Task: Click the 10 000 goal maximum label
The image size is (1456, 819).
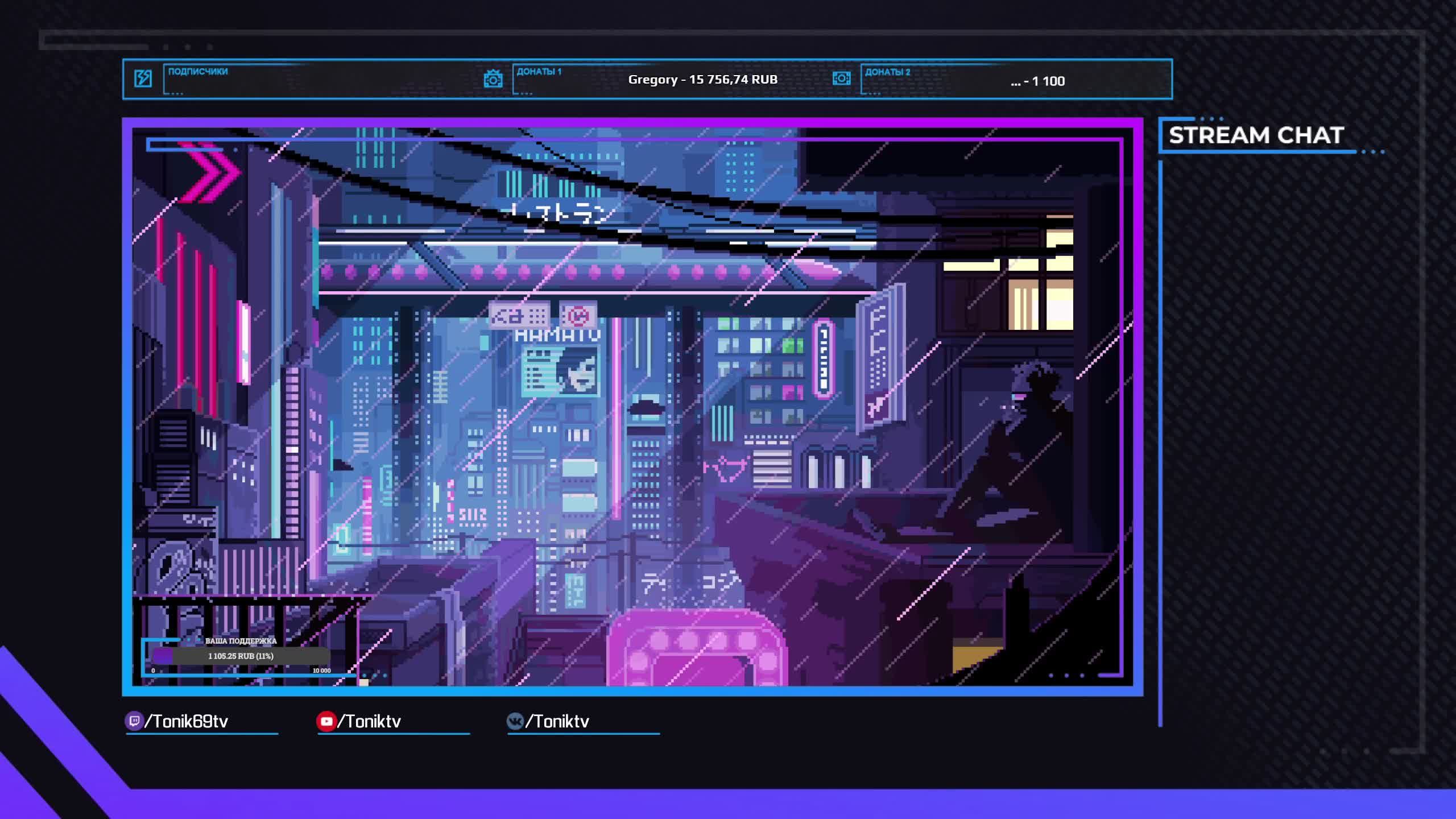Action: [x=321, y=671]
